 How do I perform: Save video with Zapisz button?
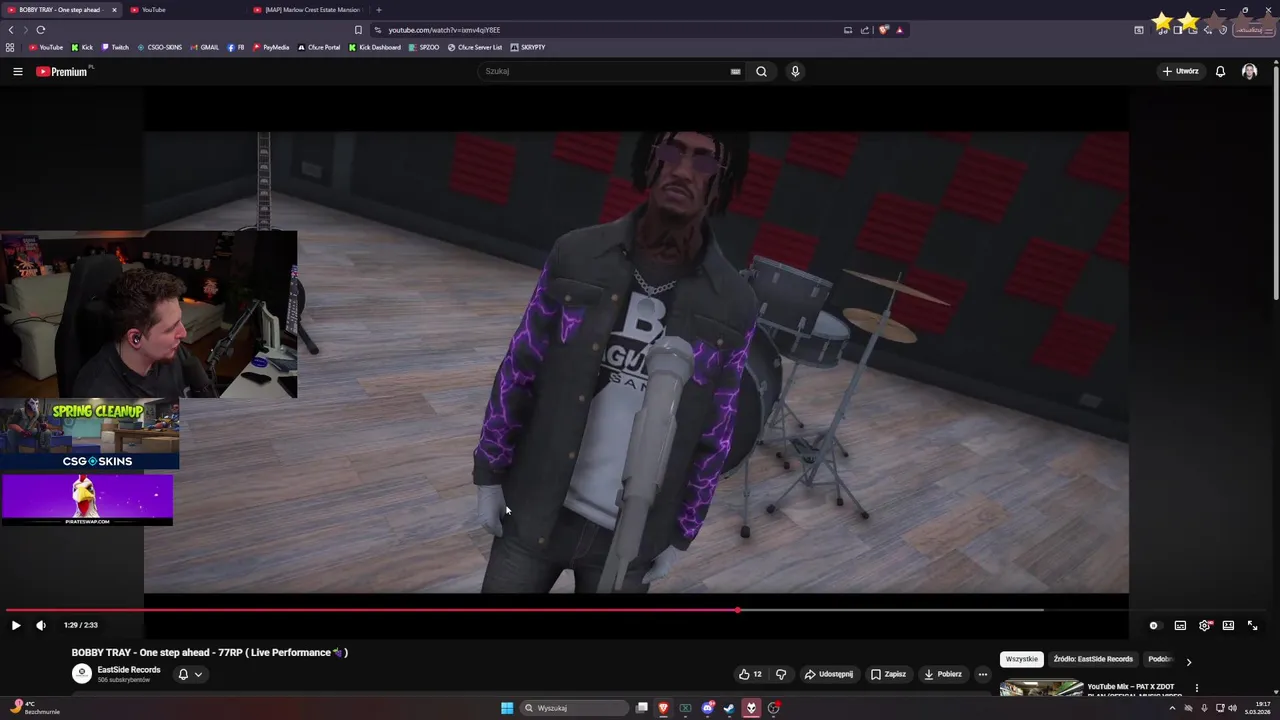888,674
